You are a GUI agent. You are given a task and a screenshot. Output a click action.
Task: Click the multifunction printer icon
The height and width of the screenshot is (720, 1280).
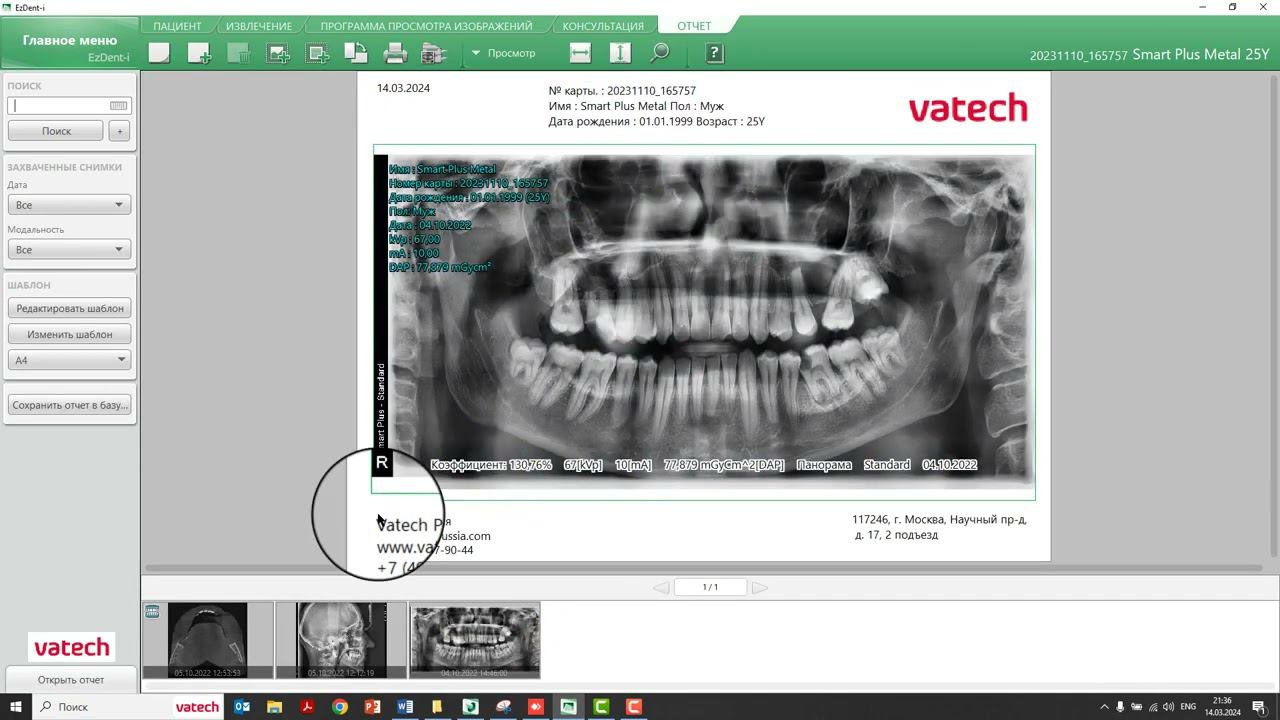tap(434, 53)
